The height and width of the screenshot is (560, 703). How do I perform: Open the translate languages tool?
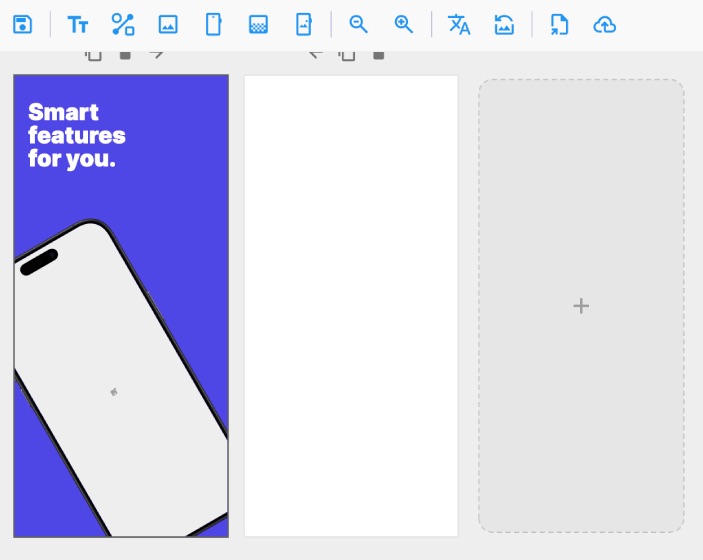click(x=459, y=24)
